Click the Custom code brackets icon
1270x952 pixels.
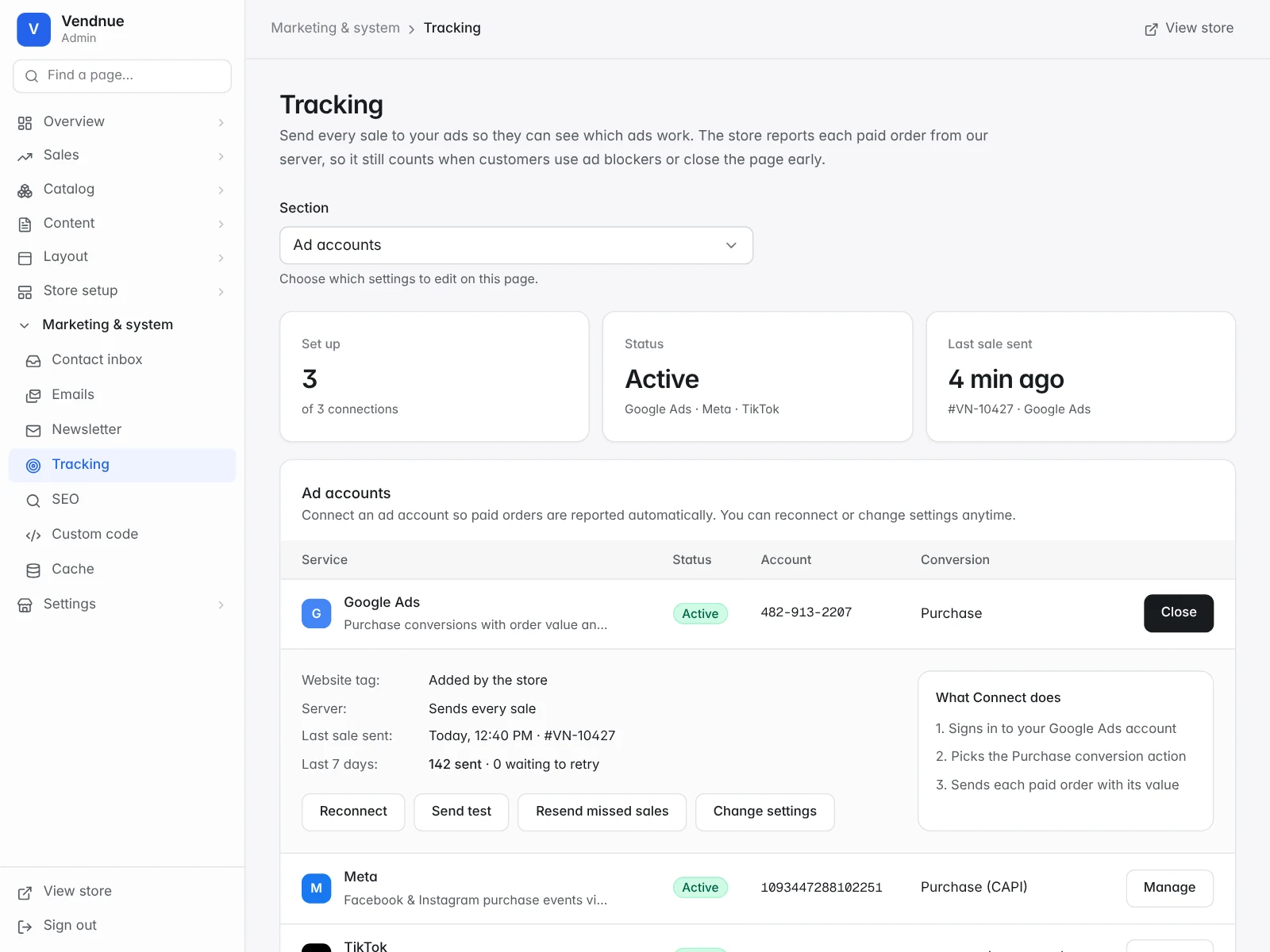click(x=33, y=535)
